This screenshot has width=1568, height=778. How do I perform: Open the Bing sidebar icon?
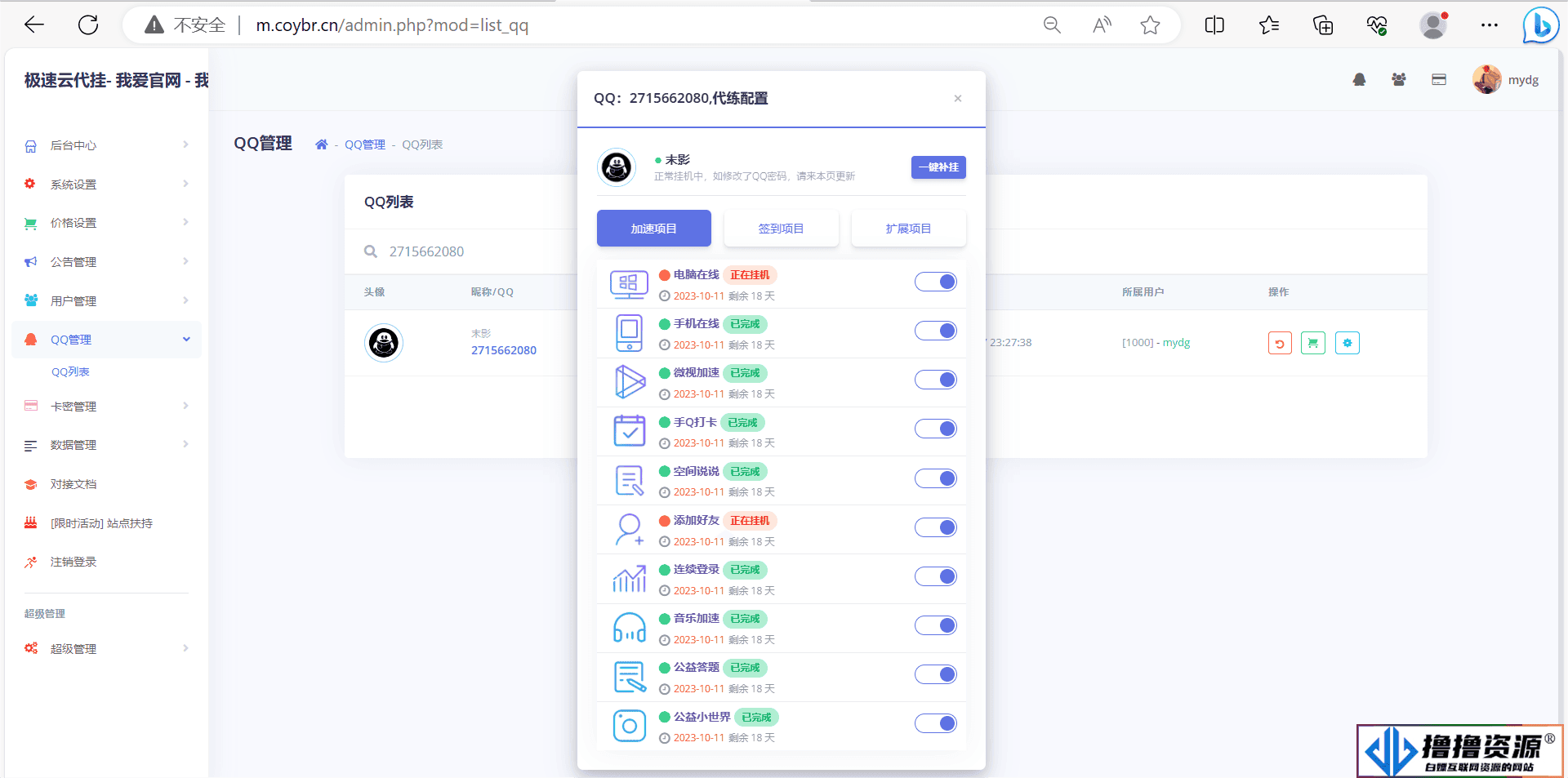click(x=1540, y=25)
